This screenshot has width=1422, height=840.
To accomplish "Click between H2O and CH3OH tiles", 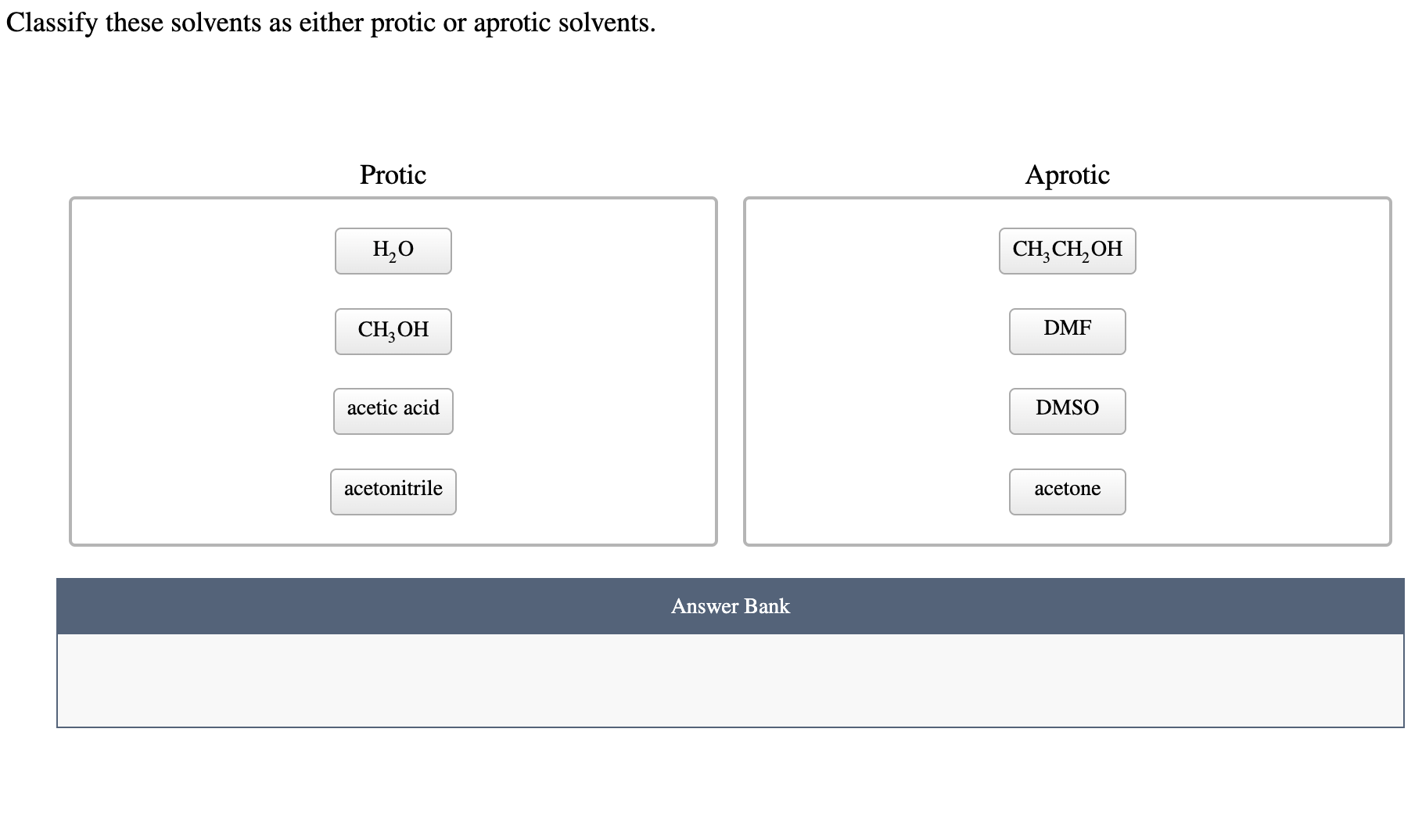I will [x=393, y=291].
